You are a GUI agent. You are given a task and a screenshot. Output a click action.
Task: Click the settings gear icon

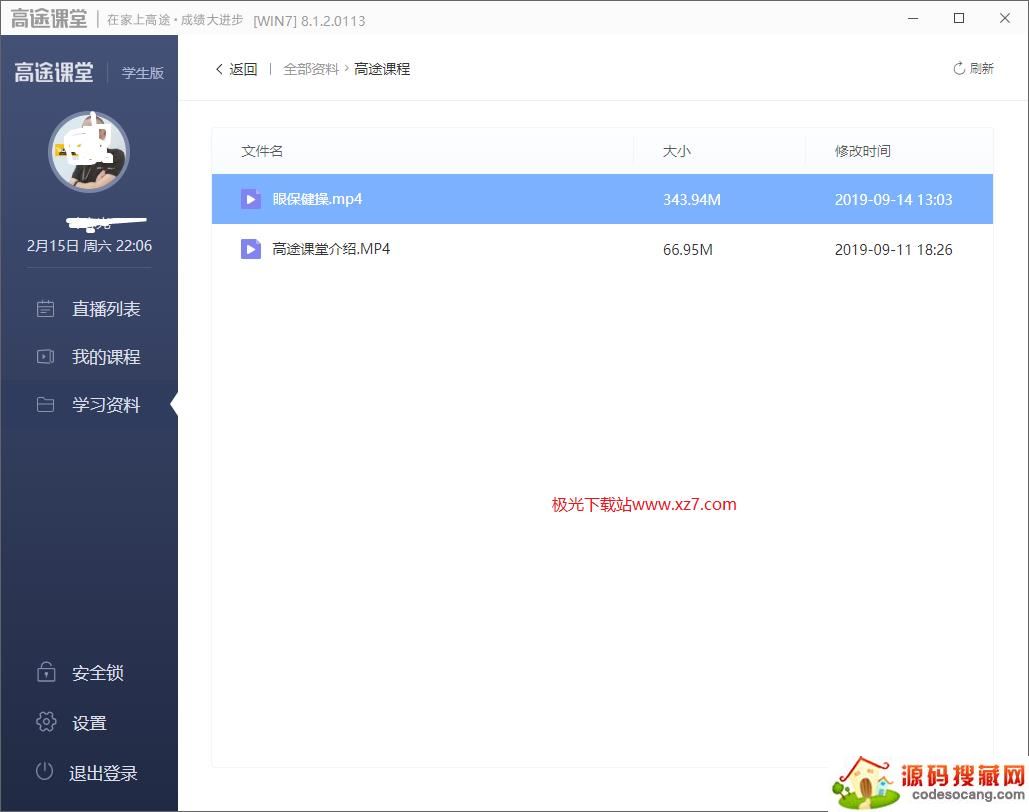tap(46, 722)
